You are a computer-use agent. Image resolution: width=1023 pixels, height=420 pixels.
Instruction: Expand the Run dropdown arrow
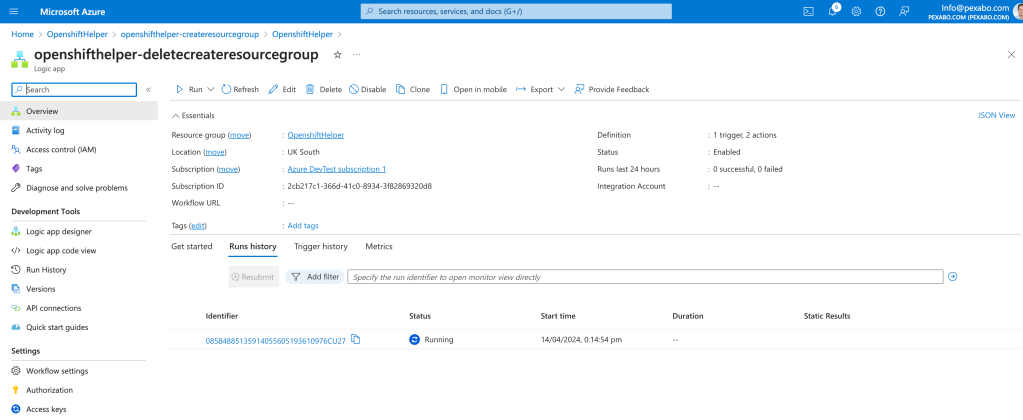pyautogui.click(x=211, y=89)
